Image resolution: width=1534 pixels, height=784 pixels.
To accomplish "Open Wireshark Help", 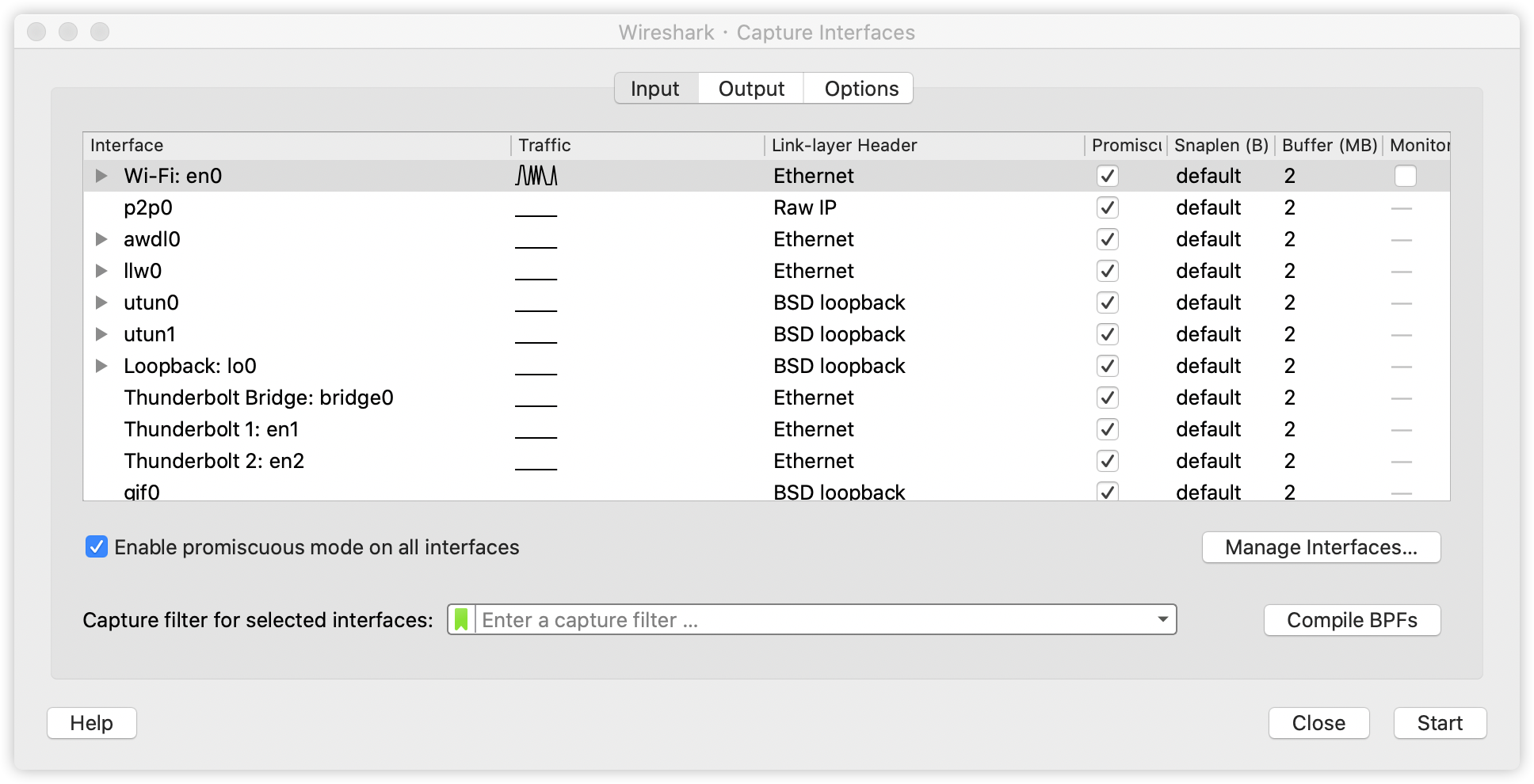I will [x=91, y=722].
